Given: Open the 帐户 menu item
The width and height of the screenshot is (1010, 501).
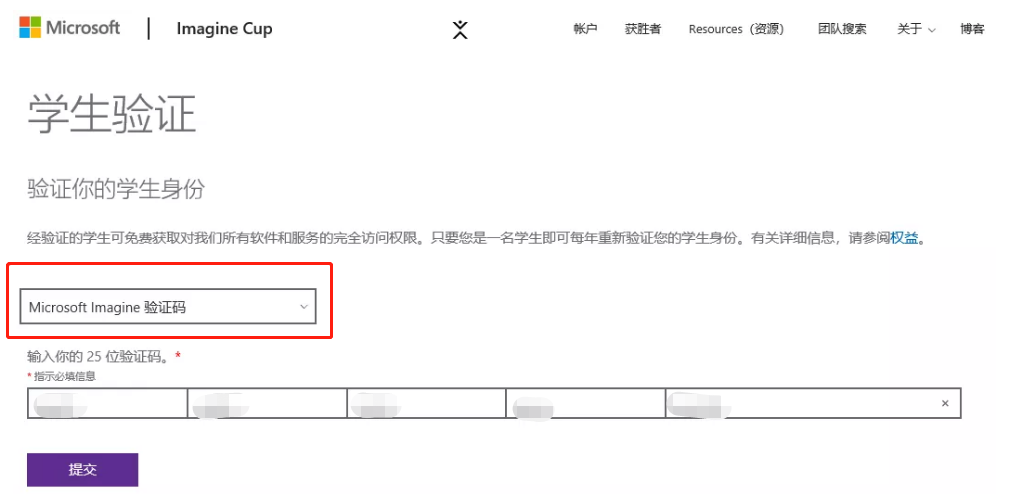Looking at the screenshot, I should click(x=585, y=29).
